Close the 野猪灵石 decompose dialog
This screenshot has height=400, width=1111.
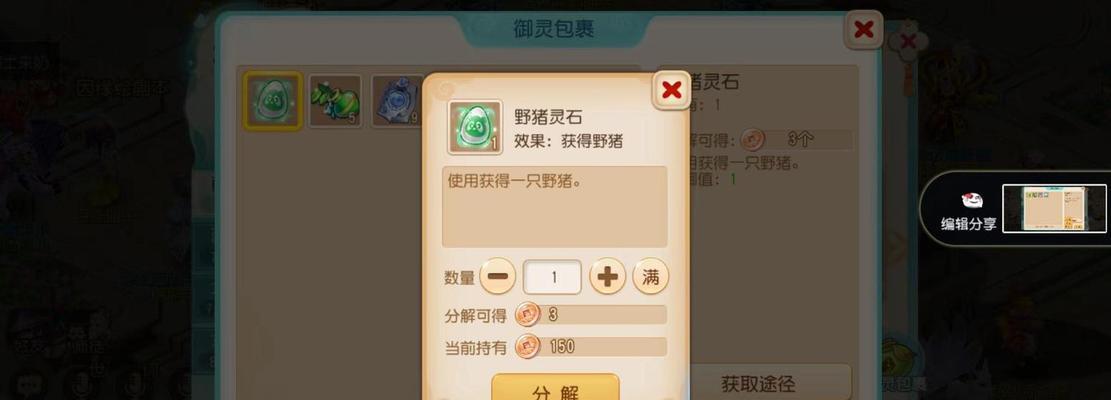pos(671,90)
